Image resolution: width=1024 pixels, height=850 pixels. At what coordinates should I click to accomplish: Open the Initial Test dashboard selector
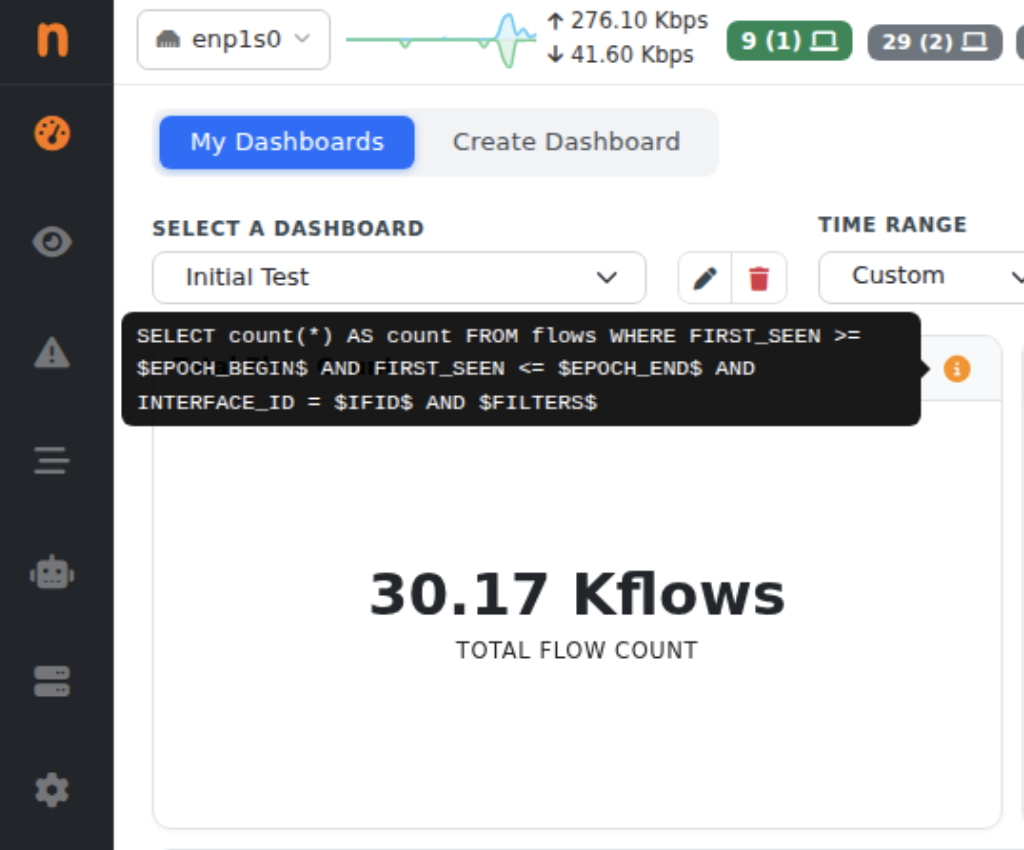coord(399,277)
